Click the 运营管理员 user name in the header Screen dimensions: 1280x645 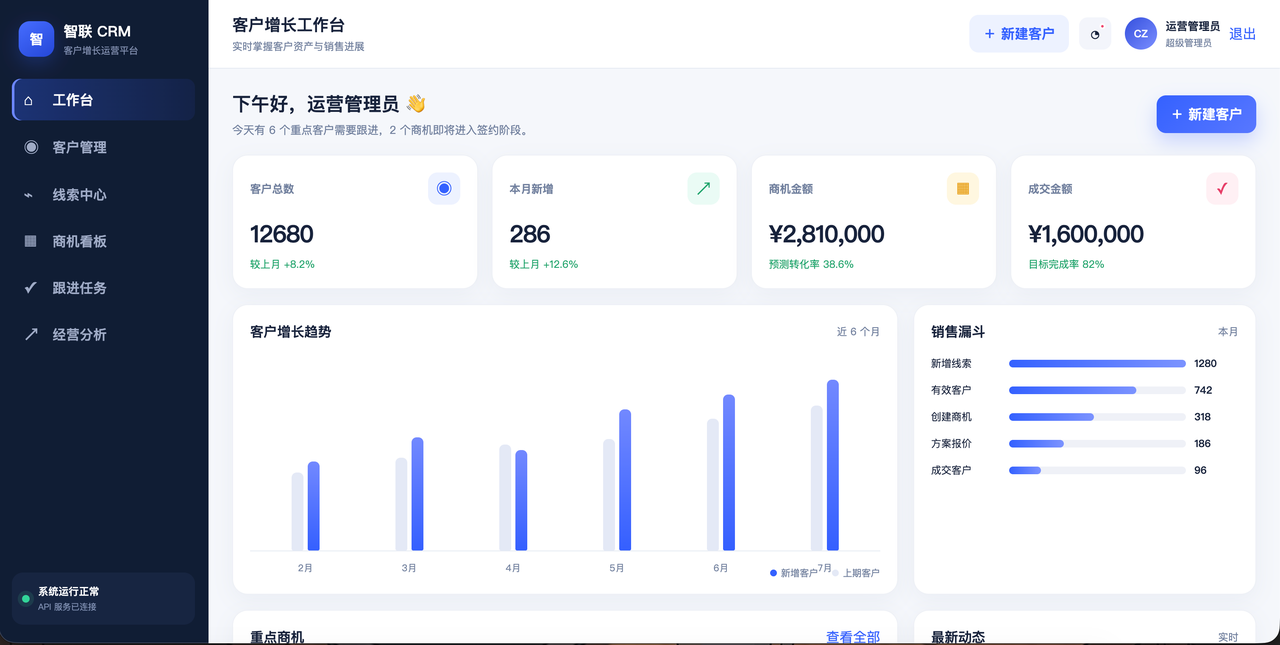1193,26
